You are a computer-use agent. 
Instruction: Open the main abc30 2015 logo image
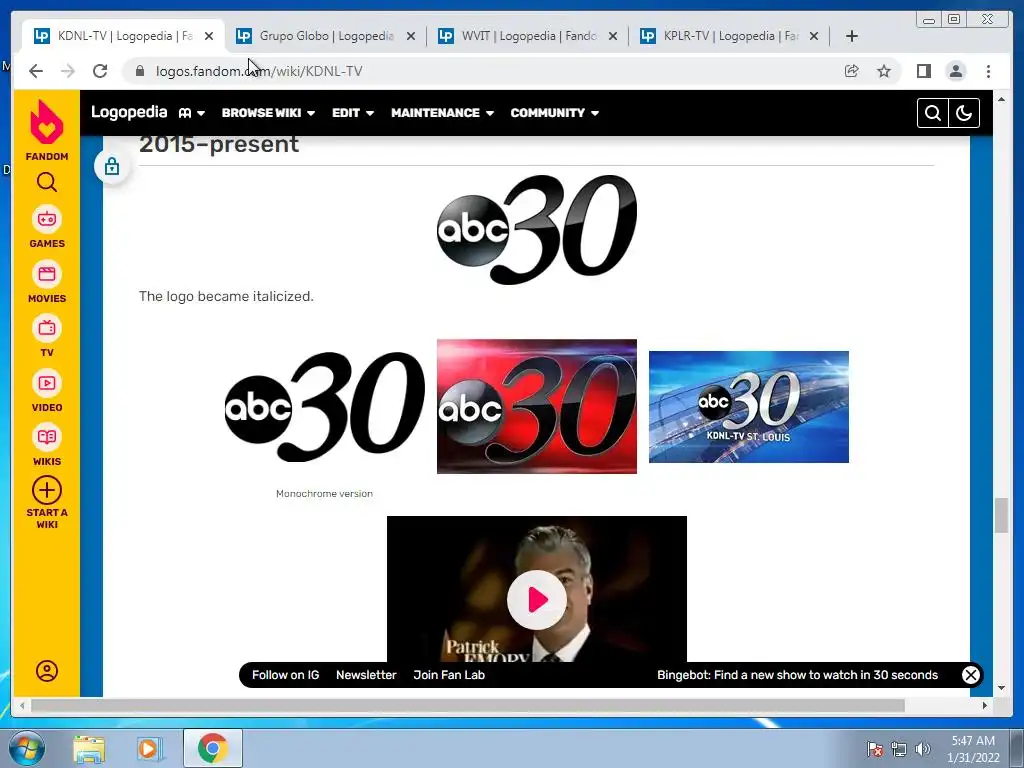pos(537,229)
